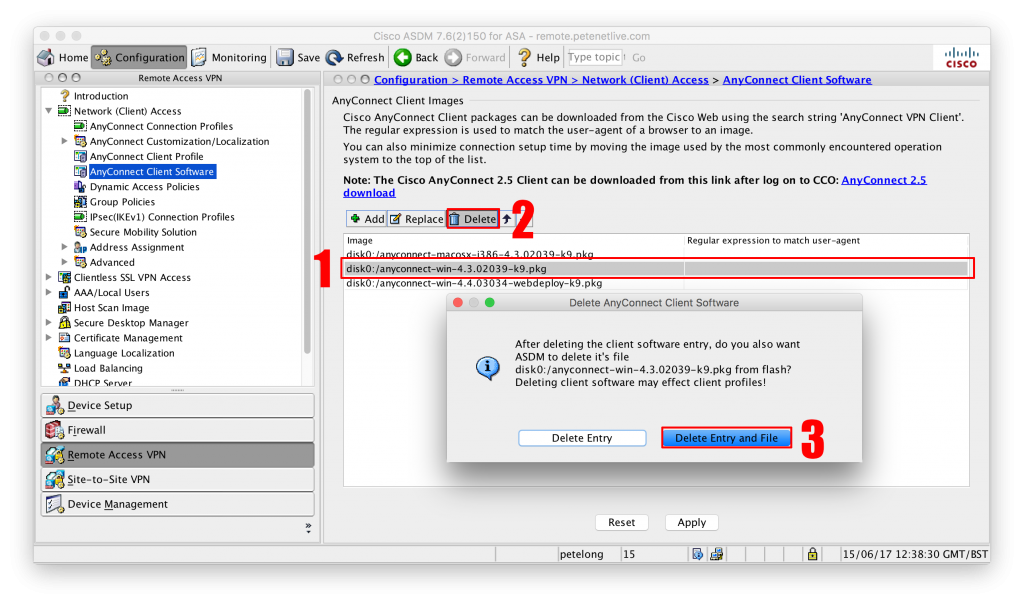
Task: Click the green Back arrow icon
Action: coord(403,57)
